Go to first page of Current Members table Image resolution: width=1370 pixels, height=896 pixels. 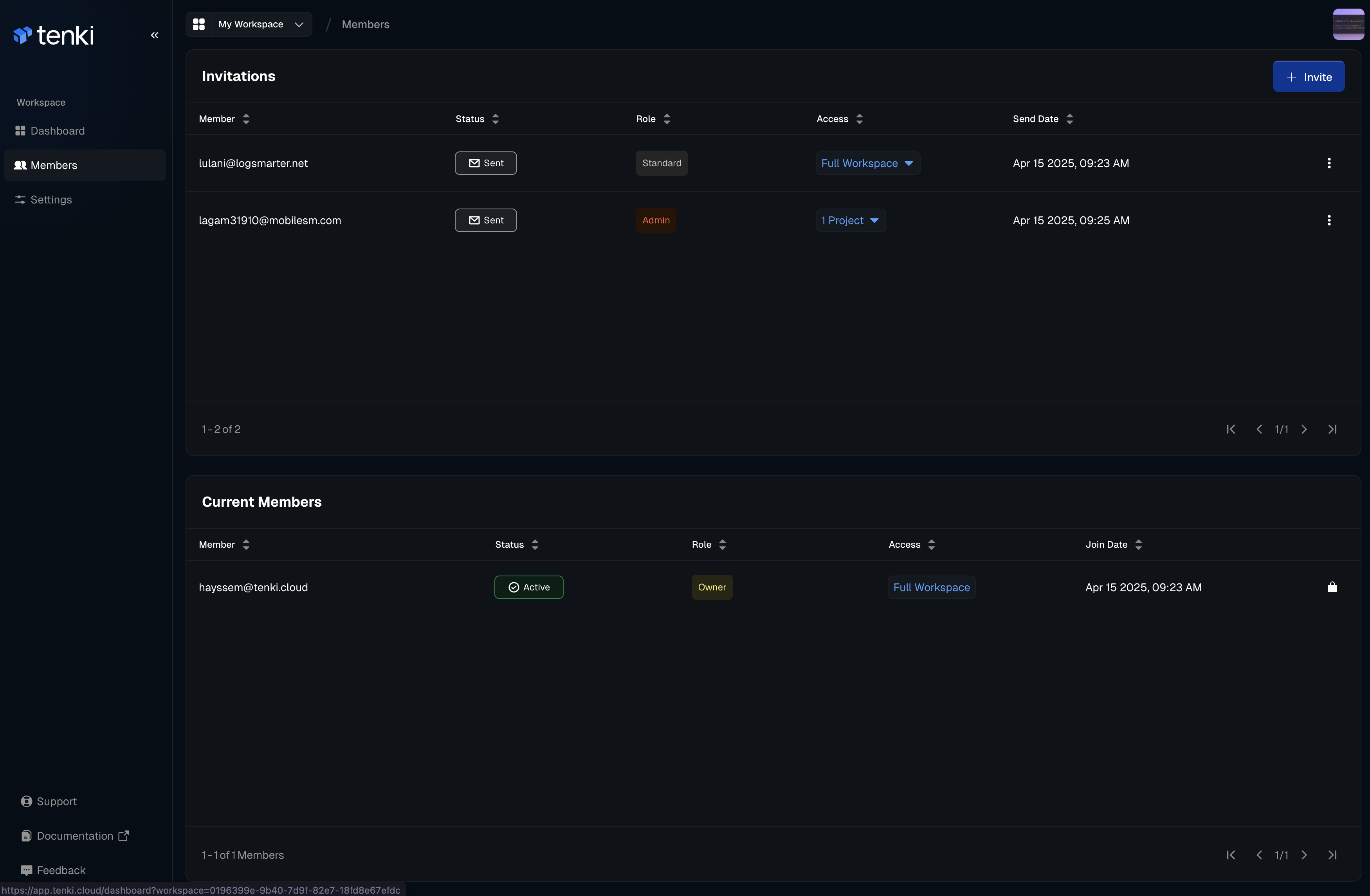click(x=1230, y=855)
